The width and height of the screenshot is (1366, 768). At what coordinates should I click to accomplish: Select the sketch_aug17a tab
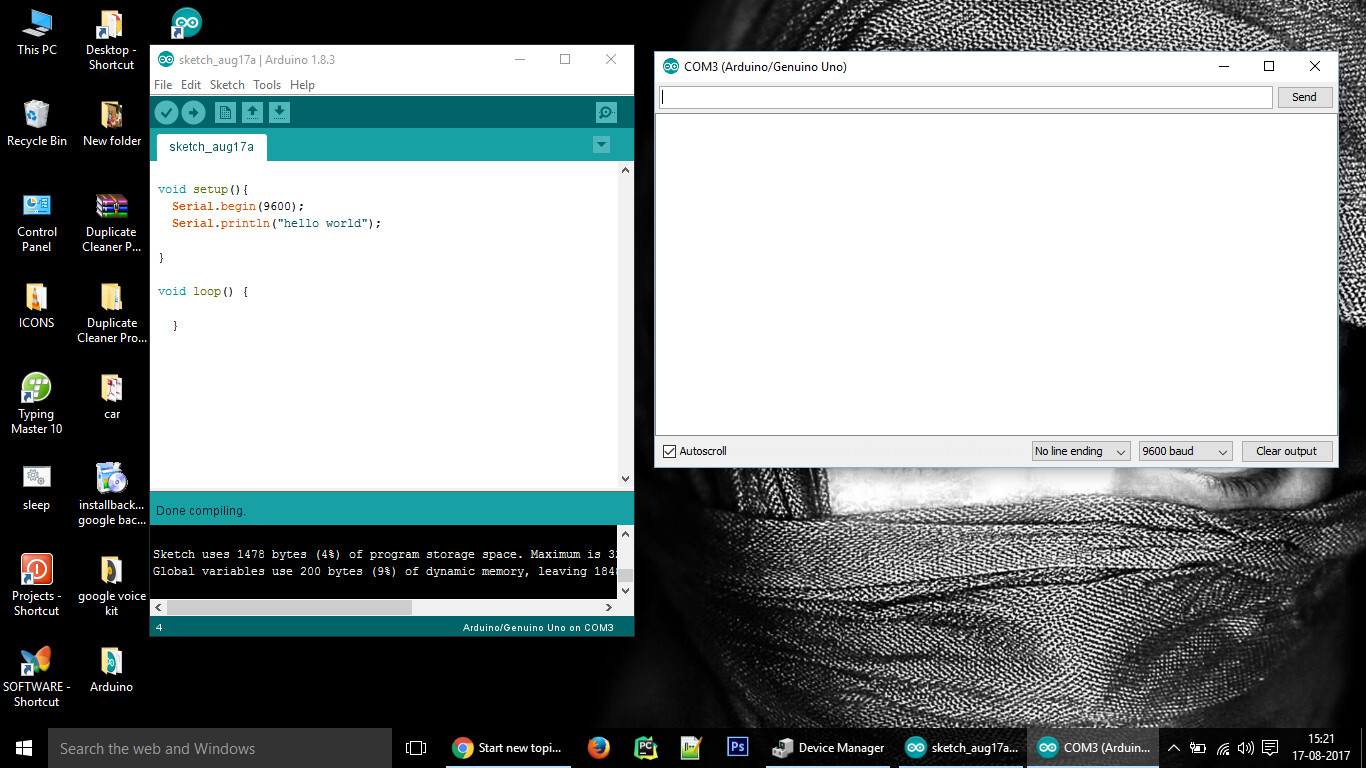click(210, 147)
